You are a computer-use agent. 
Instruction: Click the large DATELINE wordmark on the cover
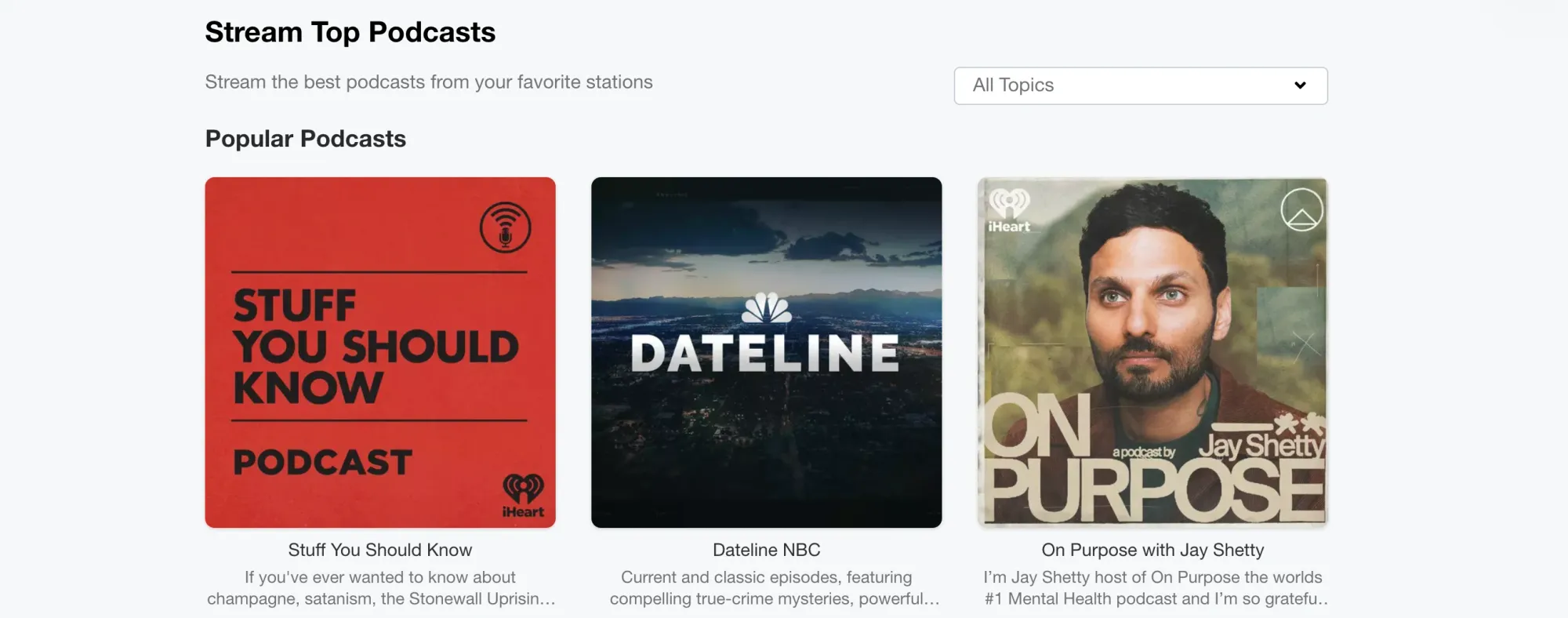(766, 354)
